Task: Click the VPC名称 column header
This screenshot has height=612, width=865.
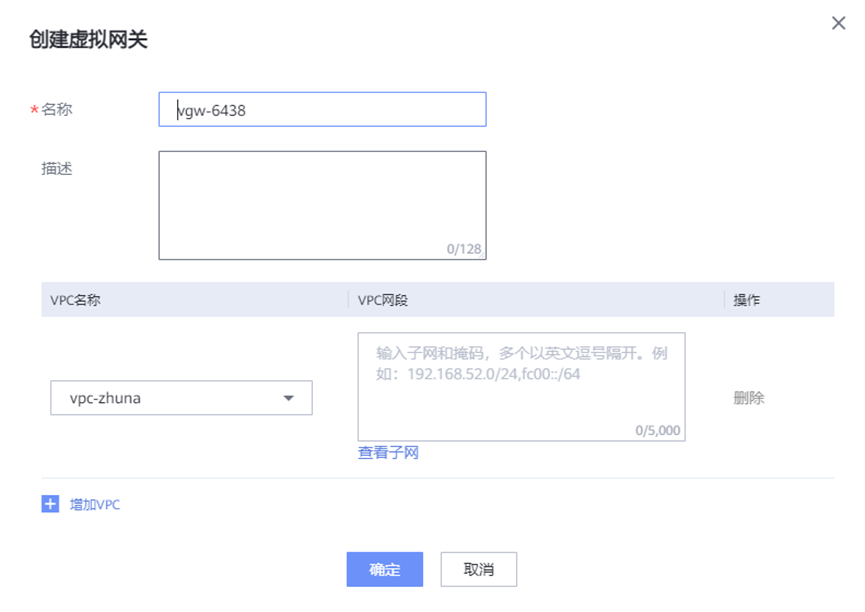Action: click(76, 300)
